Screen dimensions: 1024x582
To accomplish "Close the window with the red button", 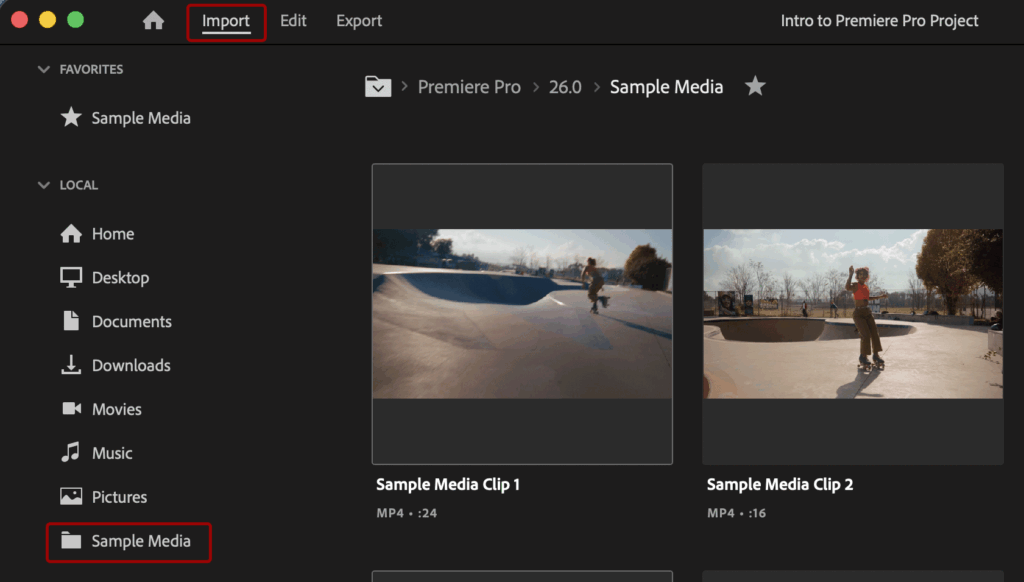I will (20, 20).
